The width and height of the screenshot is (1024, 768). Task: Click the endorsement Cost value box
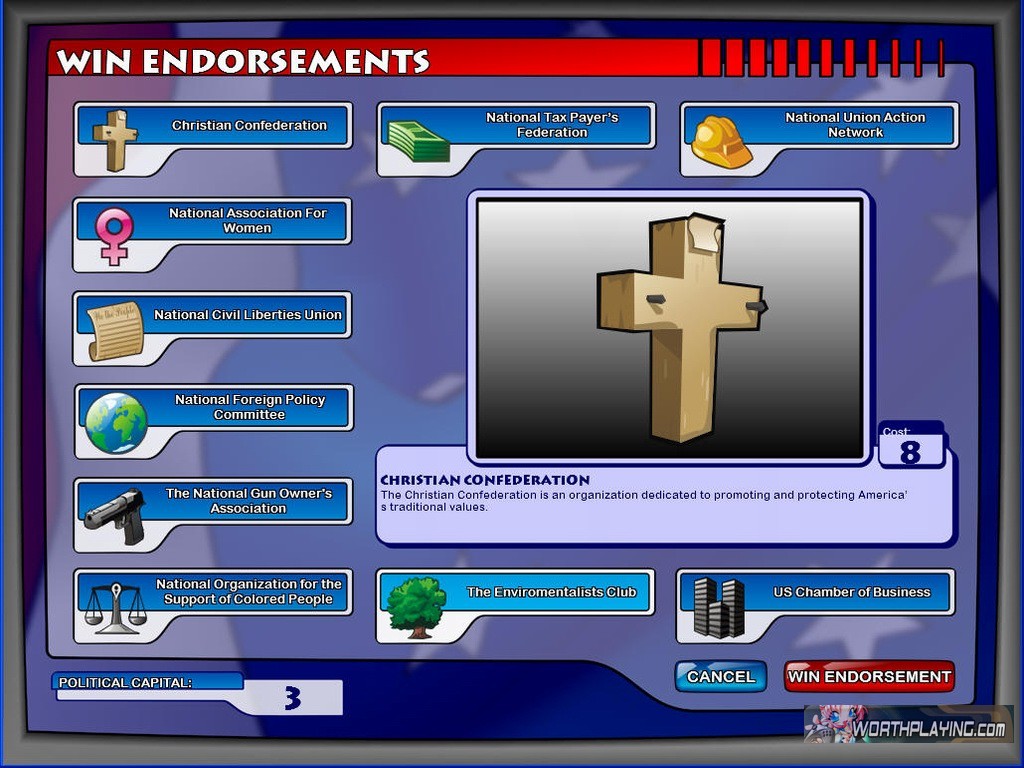[x=910, y=452]
